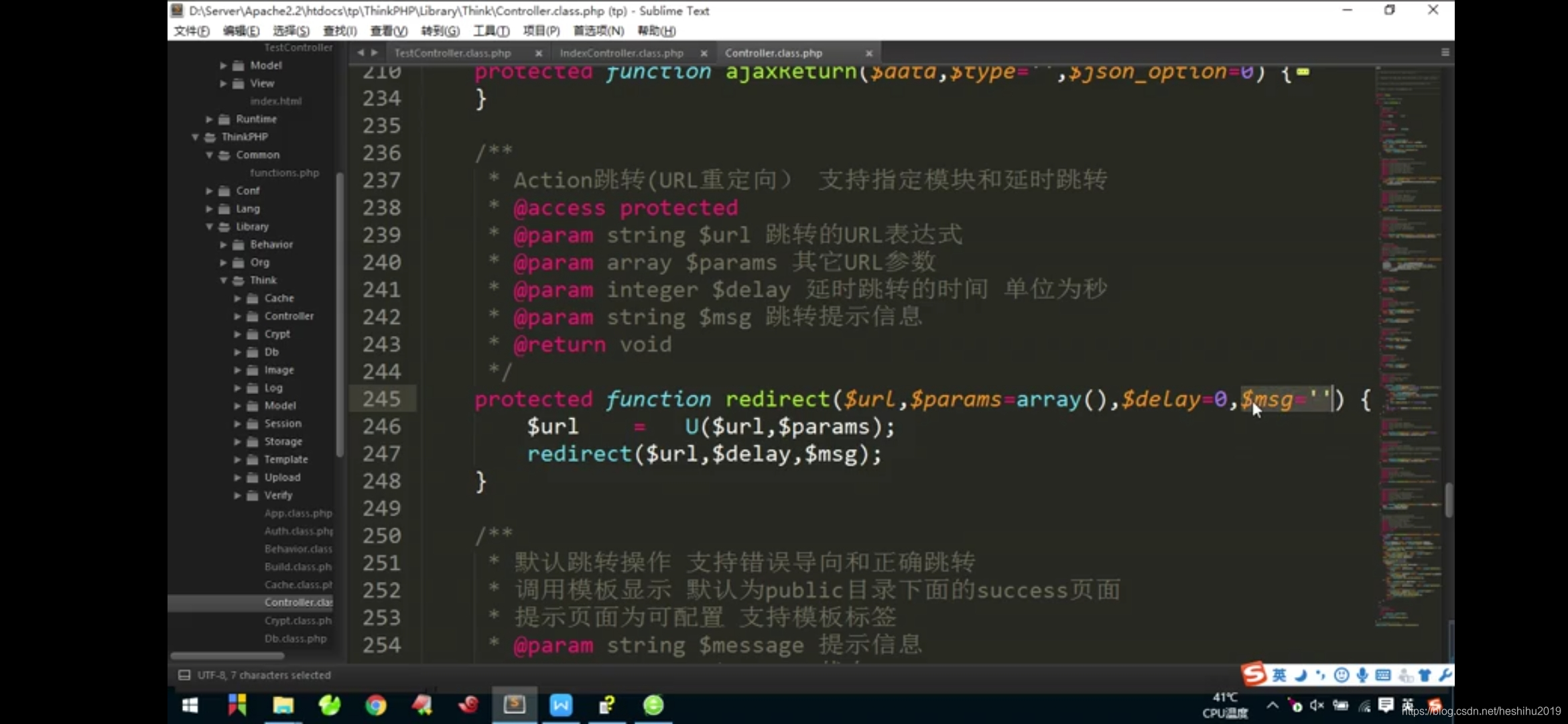Image resolution: width=1568 pixels, height=724 pixels.
Task: Open the blue W app taskbar icon
Action: (561, 705)
